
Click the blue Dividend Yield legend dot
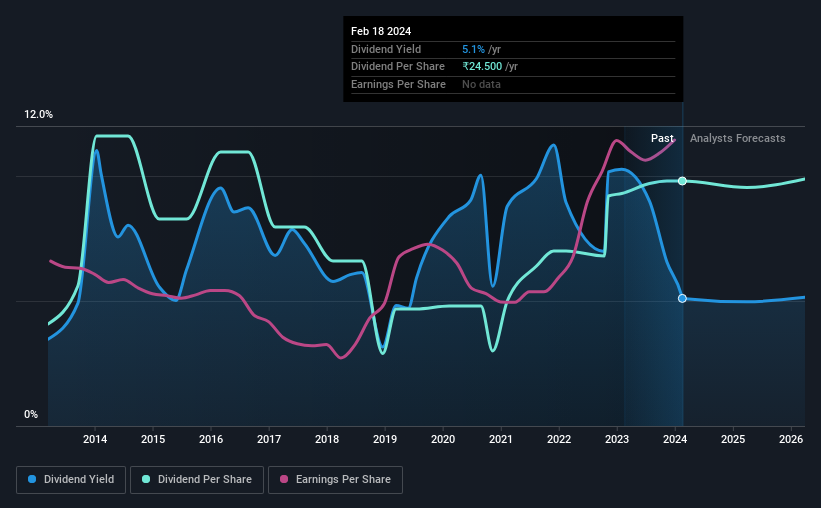(x=32, y=479)
